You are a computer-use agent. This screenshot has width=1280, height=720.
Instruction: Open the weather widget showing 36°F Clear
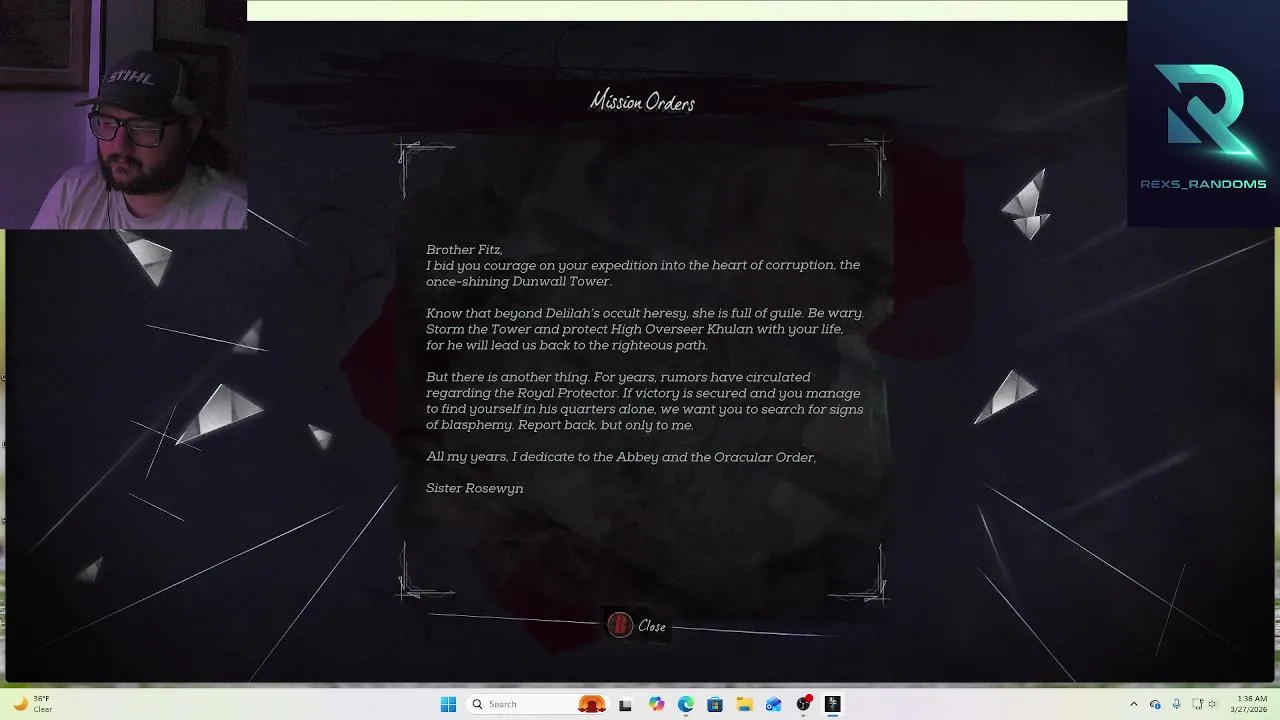[32, 704]
